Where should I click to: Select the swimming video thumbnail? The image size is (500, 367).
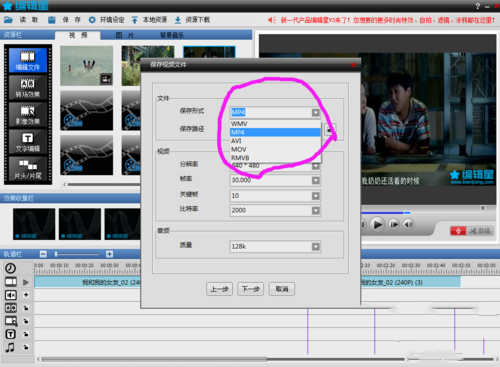[87, 66]
